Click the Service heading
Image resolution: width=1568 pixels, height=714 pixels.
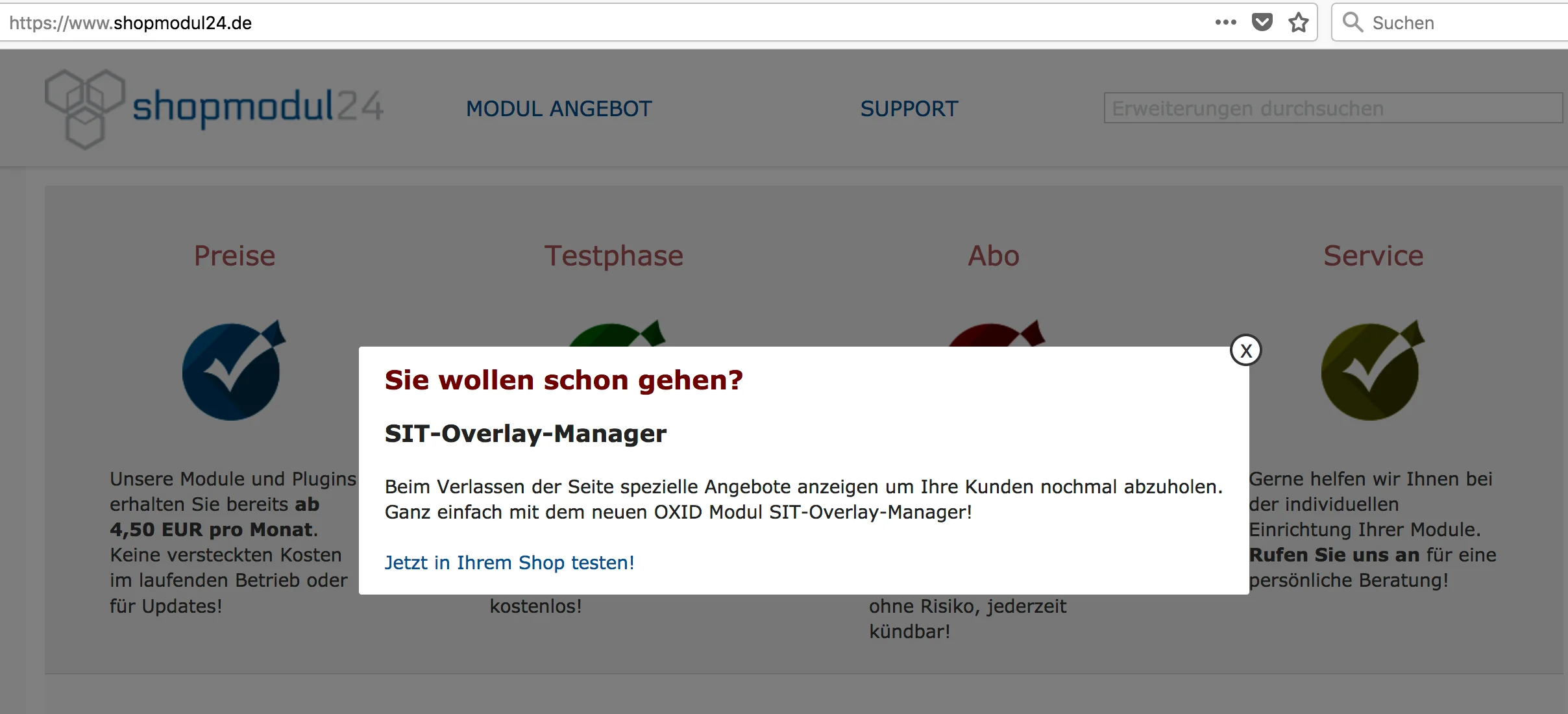coord(1373,256)
